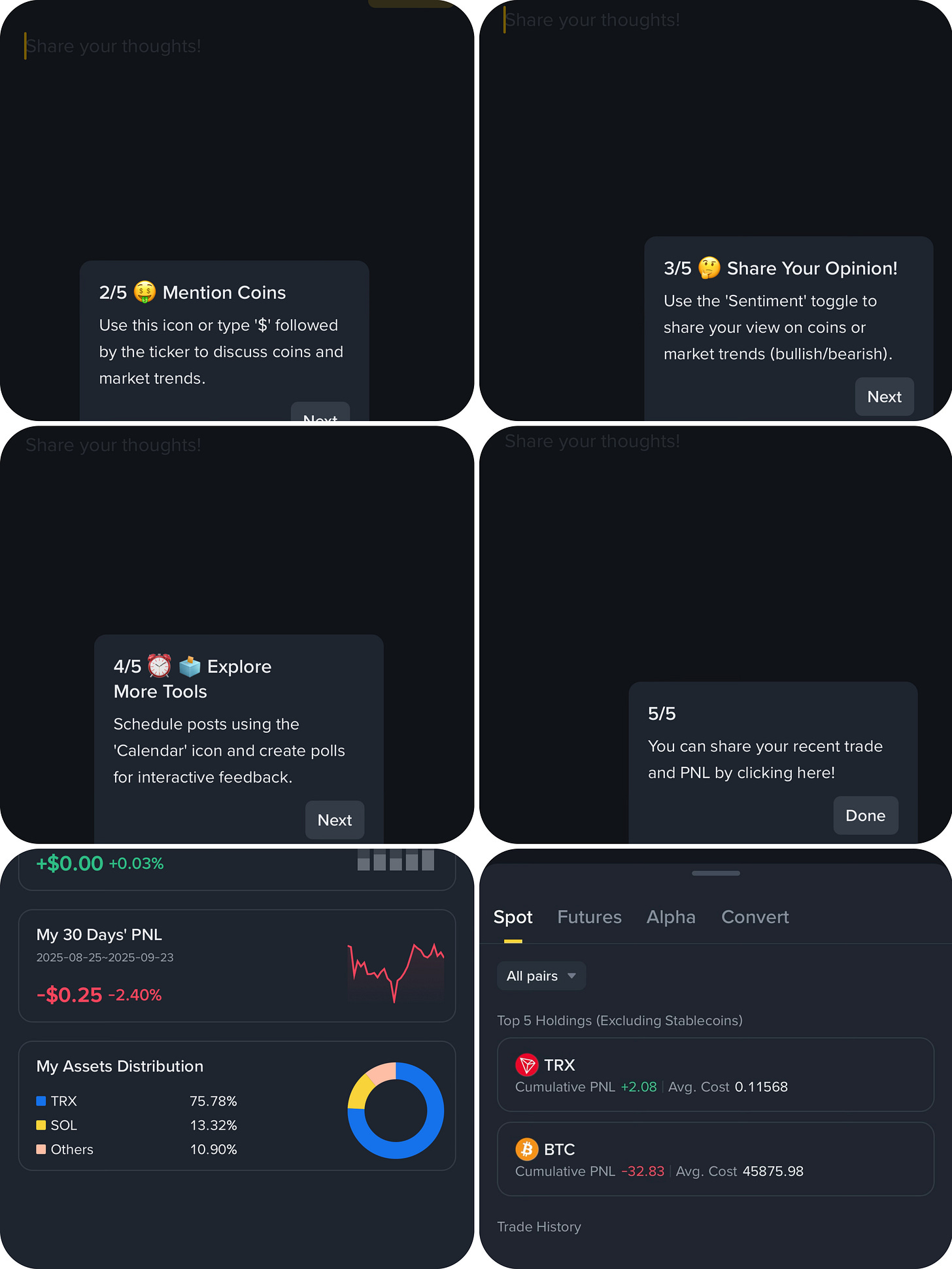Screen dimensions: 952x1269
Task: Click the ballot box emoji next to Explore
Action: [x=190, y=666]
